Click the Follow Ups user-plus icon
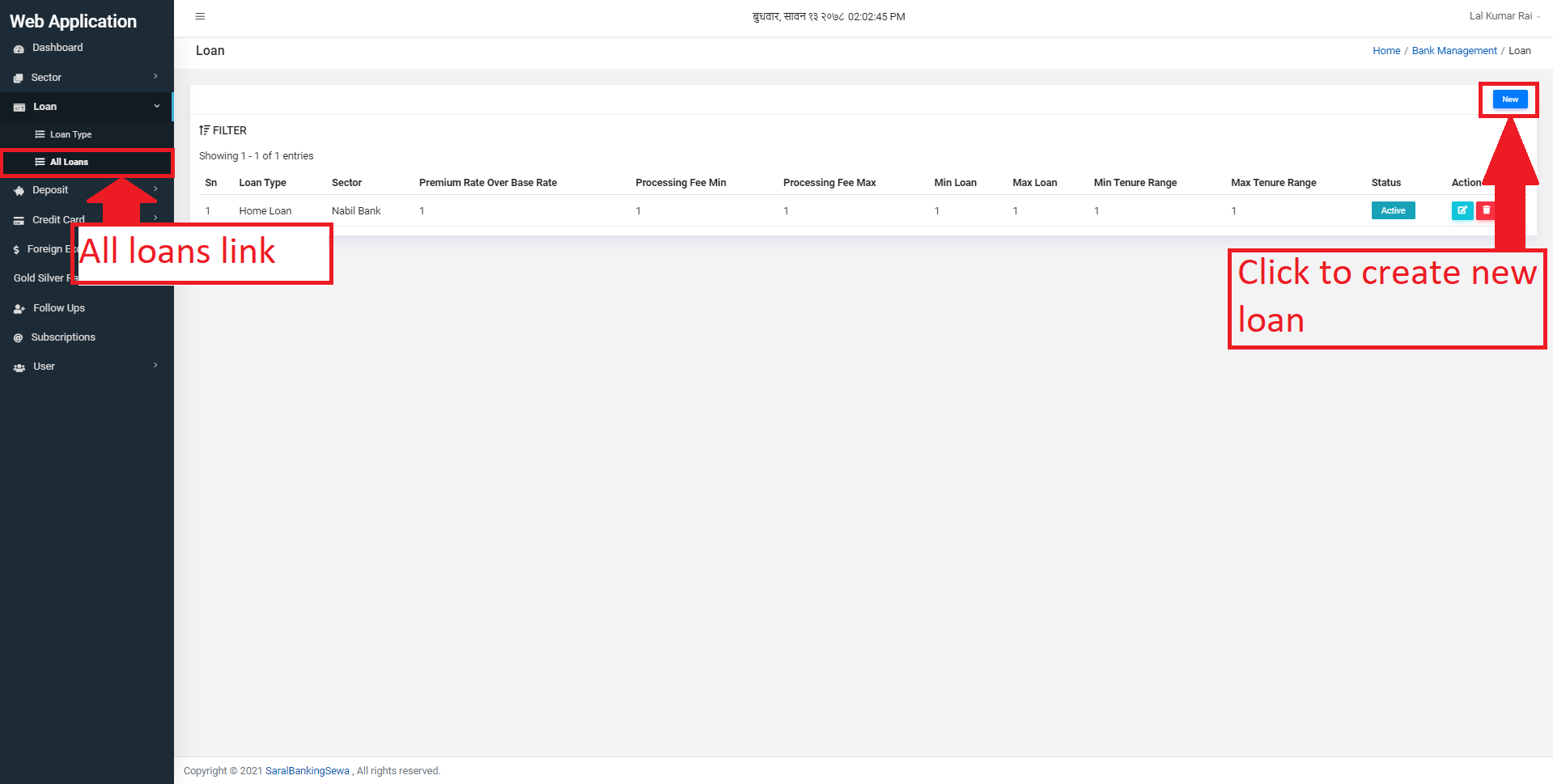The height and width of the screenshot is (784, 1553). pos(19,308)
